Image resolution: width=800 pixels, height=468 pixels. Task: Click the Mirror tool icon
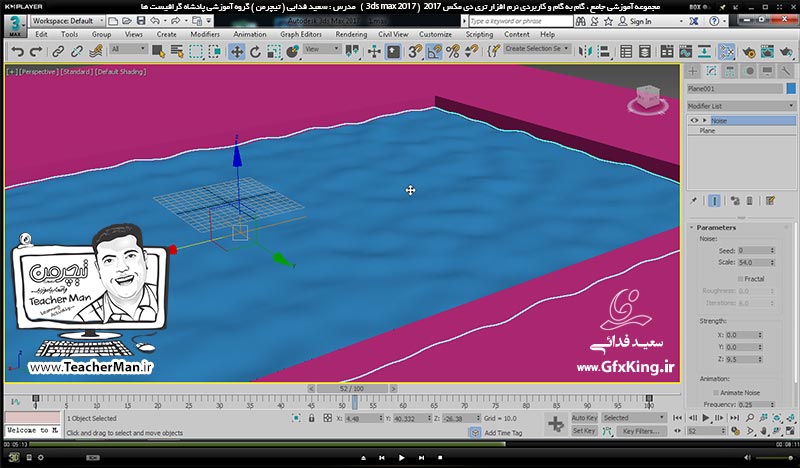(585, 51)
